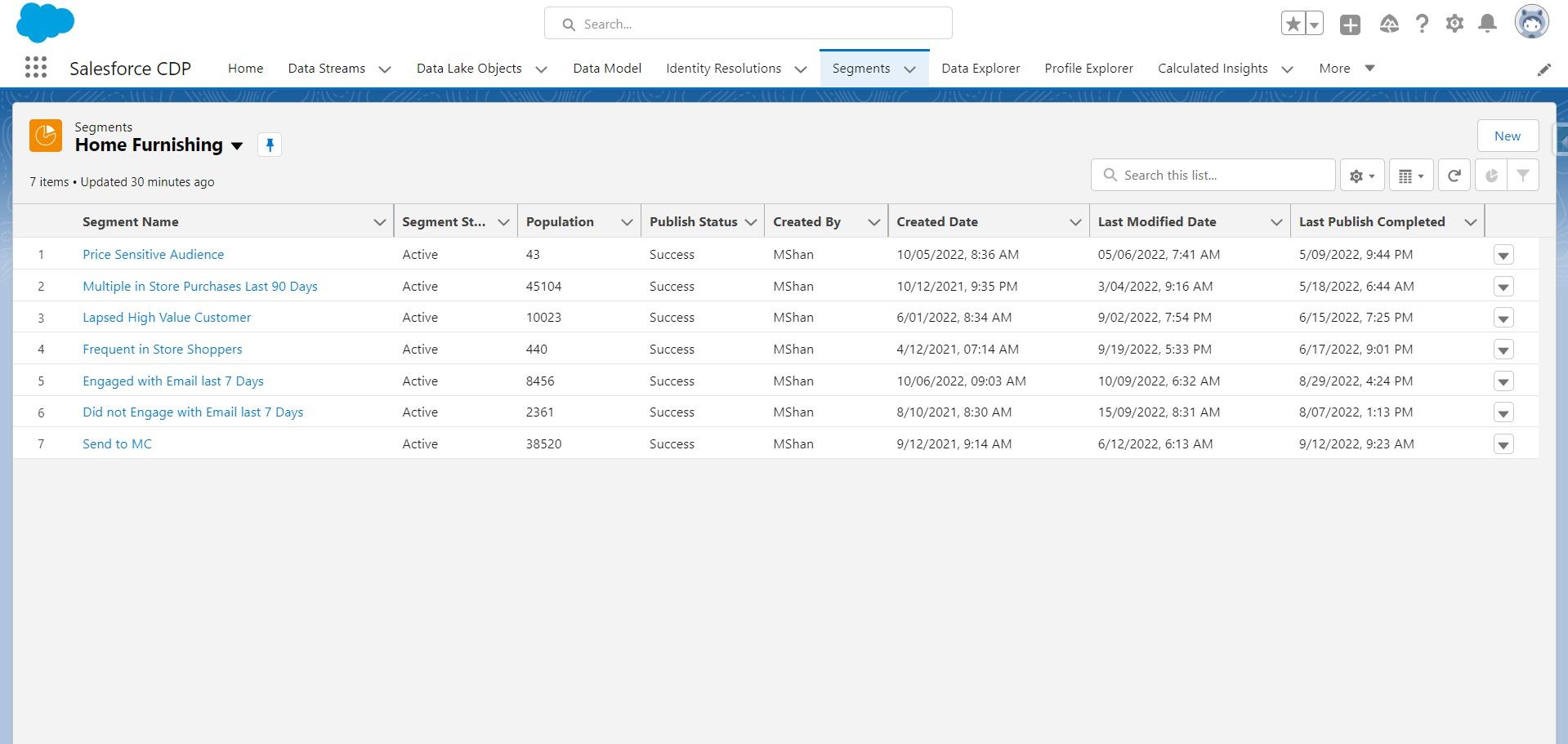
Task: Show row actions for Engaged with Email
Action: [1503, 381]
